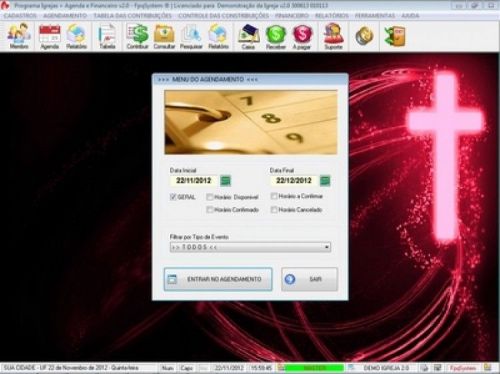Click the gold ring toolbar icon
The width and height of the screenshot is (500, 374).
[x=364, y=36]
